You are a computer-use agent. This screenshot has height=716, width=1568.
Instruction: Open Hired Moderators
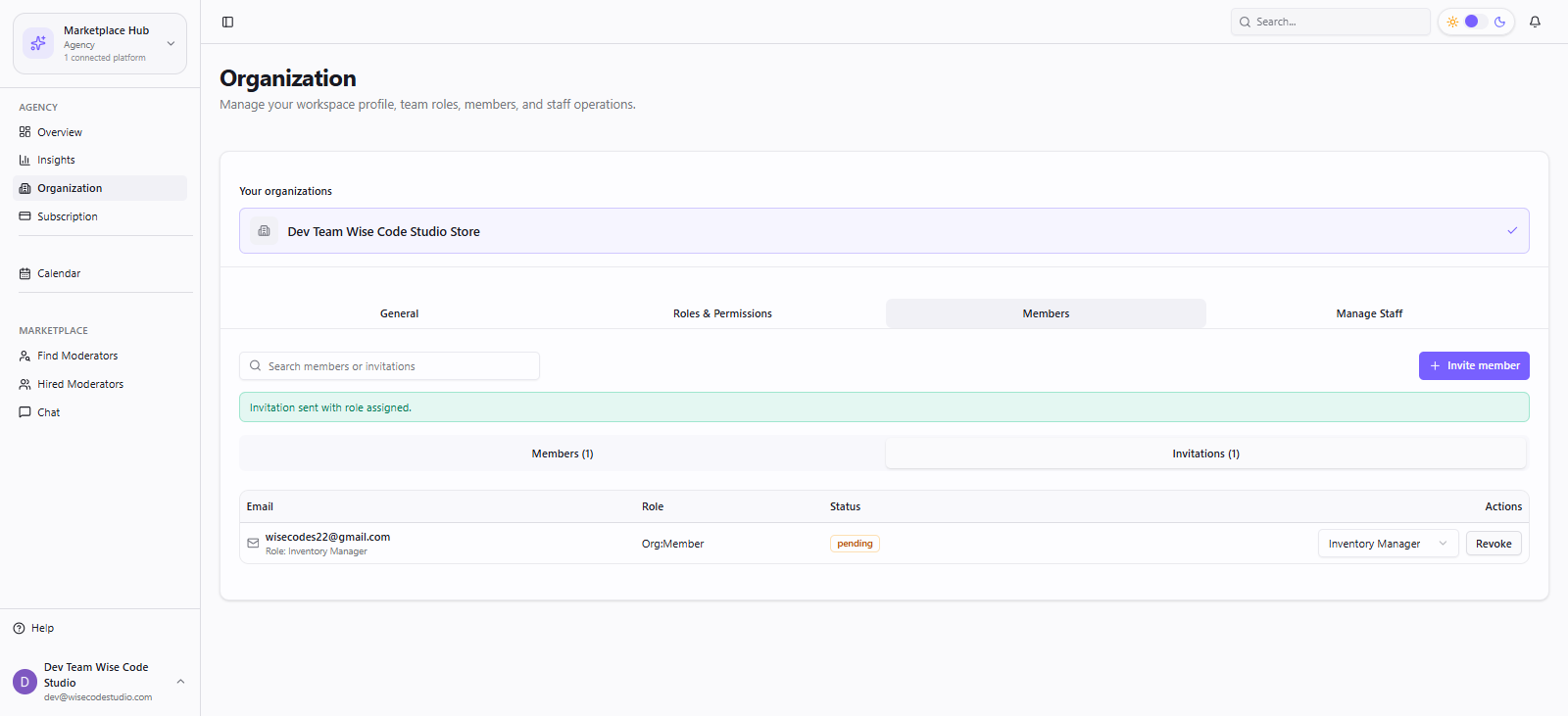100,384
